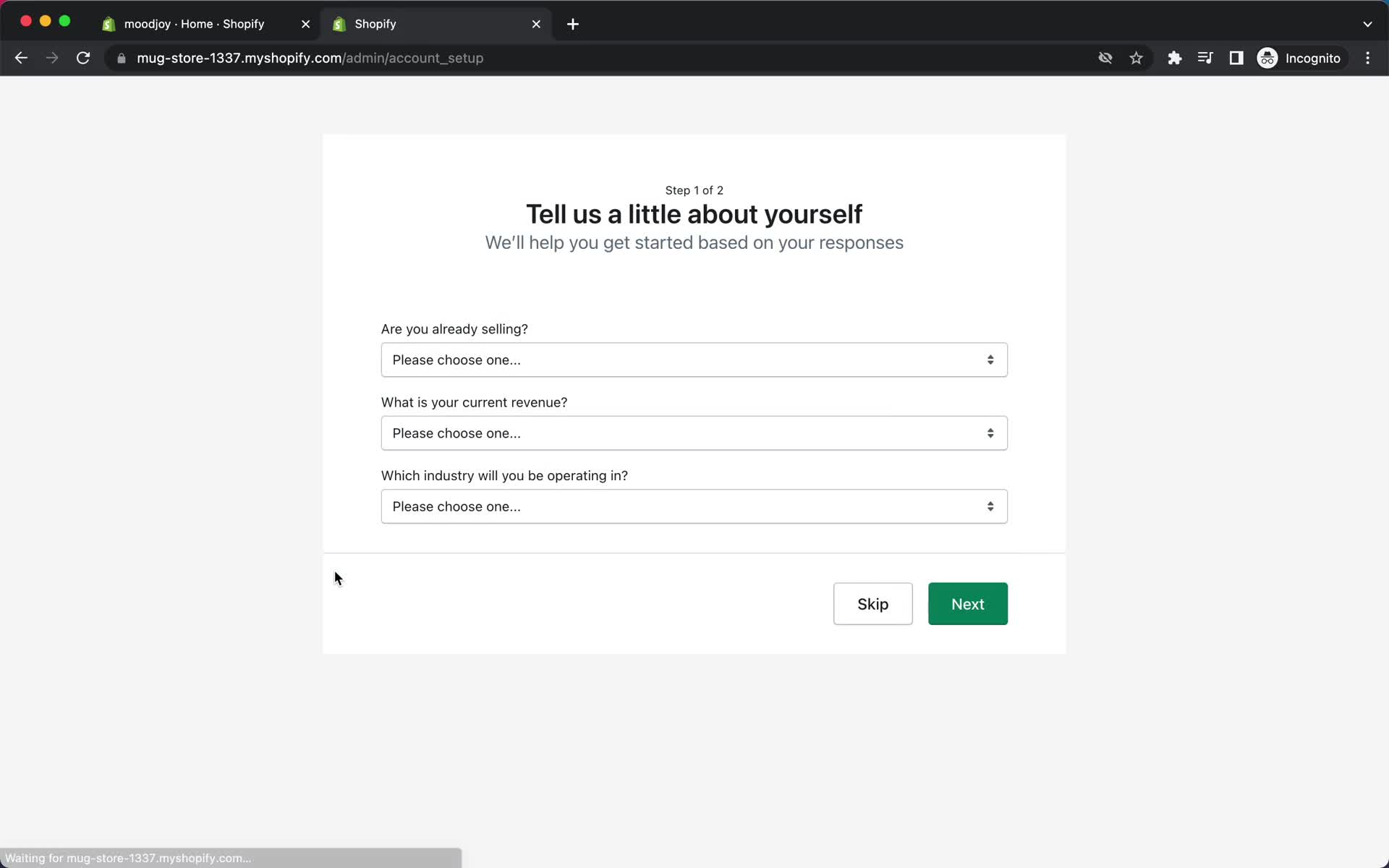Screen dimensions: 1389x868
Task: Click the Incognito profile icon
Action: pyautogui.click(x=1268, y=58)
